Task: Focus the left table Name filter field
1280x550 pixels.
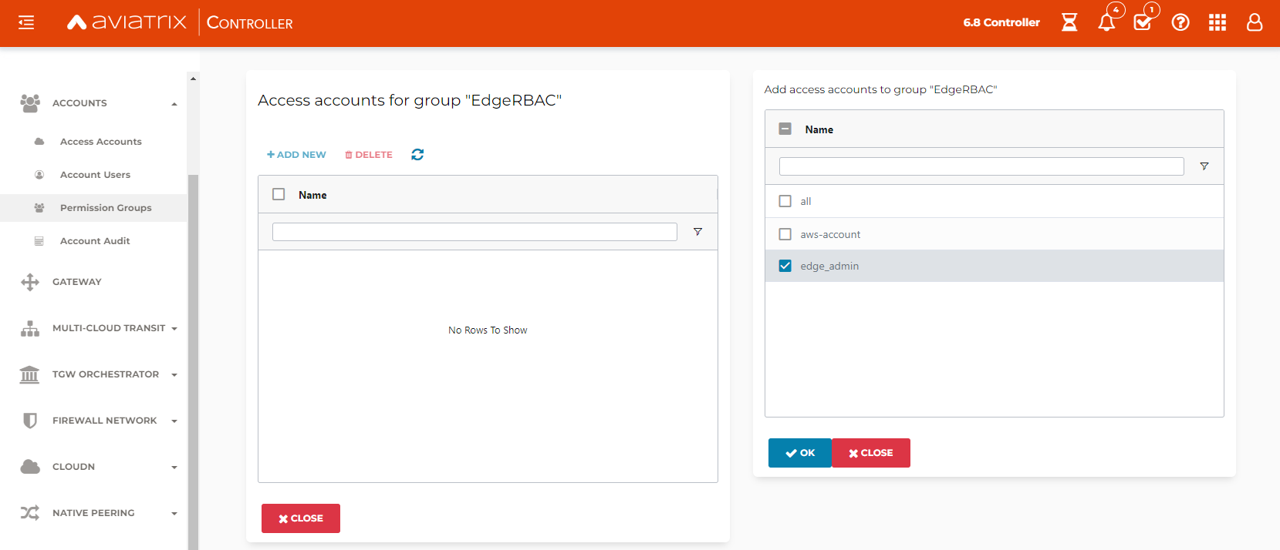Action: coord(474,231)
